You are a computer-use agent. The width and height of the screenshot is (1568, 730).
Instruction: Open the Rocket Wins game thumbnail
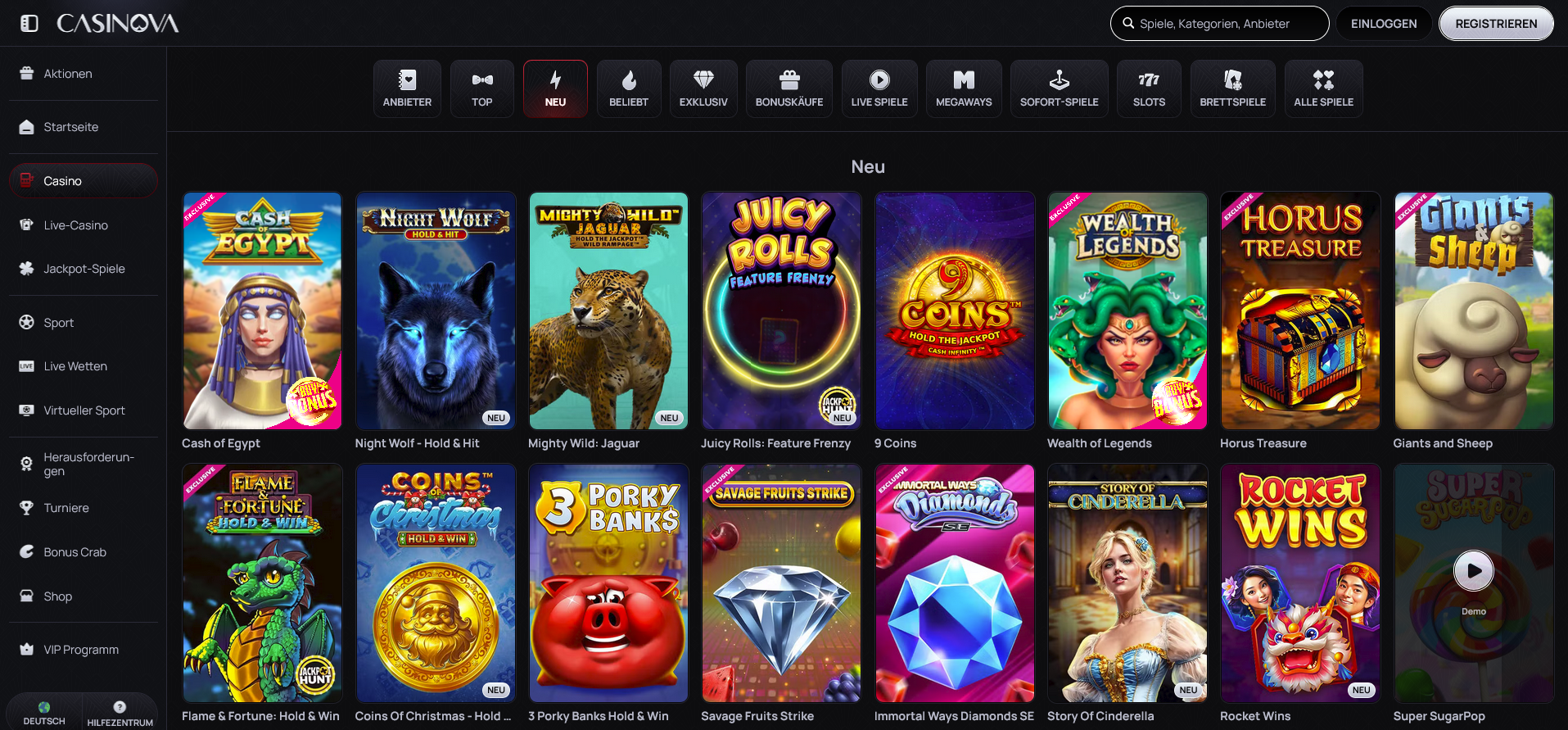coord(1300,583)
